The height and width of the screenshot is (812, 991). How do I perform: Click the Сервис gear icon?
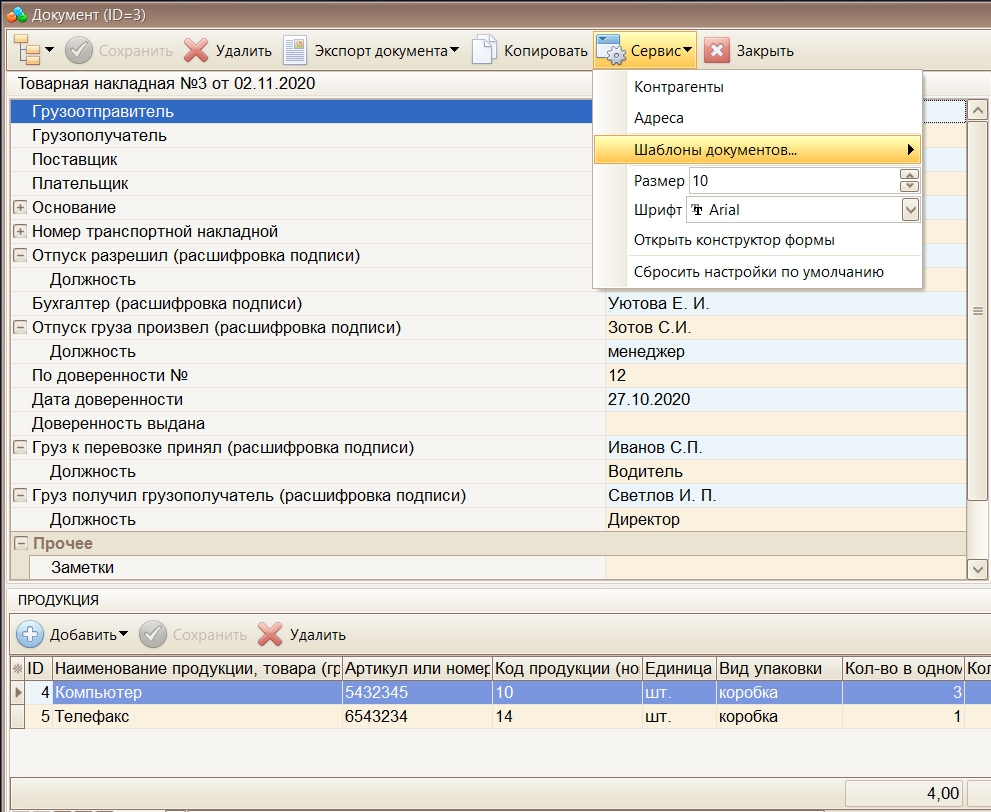[x=611, y=50]
